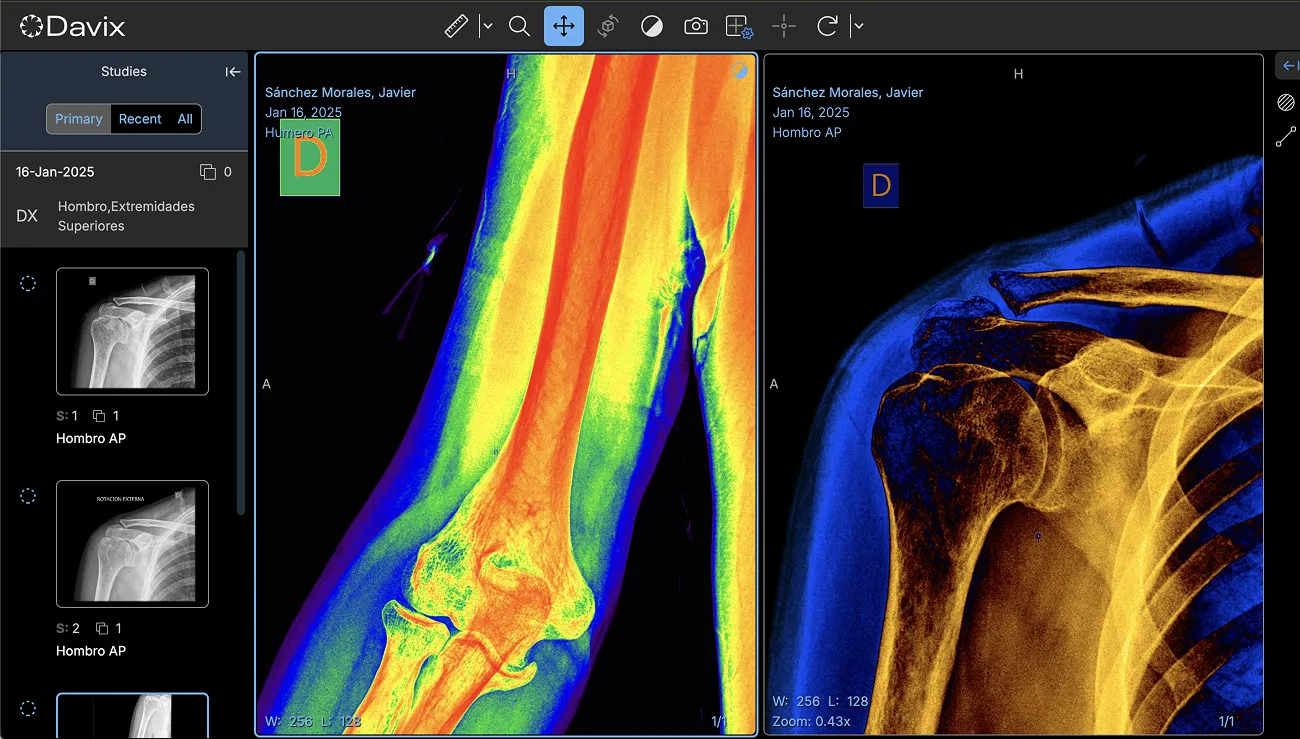Select the line segment tool in right sidebar
Viewport: 1300px width, 739px height.
[x=1286, y=137]
